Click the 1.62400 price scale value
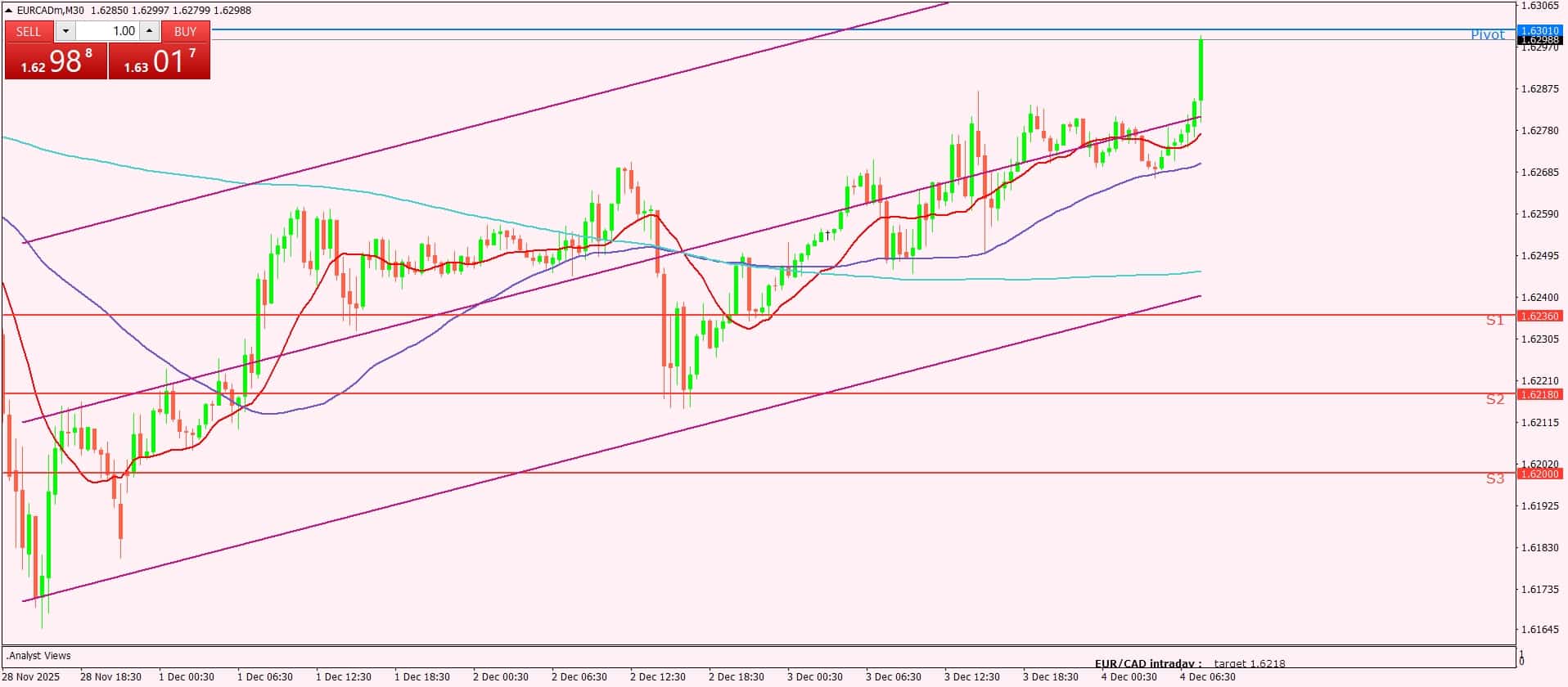1568x687 pixels. 1539,297
